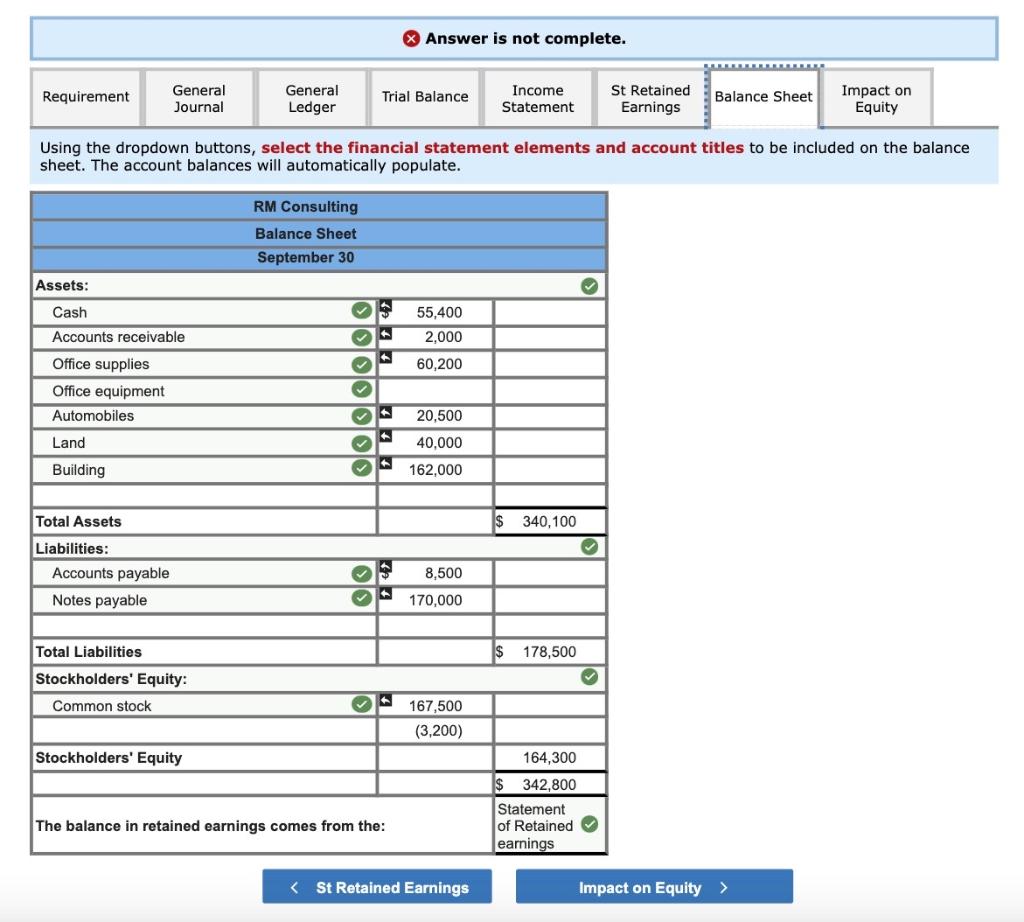Click green checkmark beside Common stock
Image resolution: width=1024 pixels, height=922 pixels.
click(x=361, y=704)
